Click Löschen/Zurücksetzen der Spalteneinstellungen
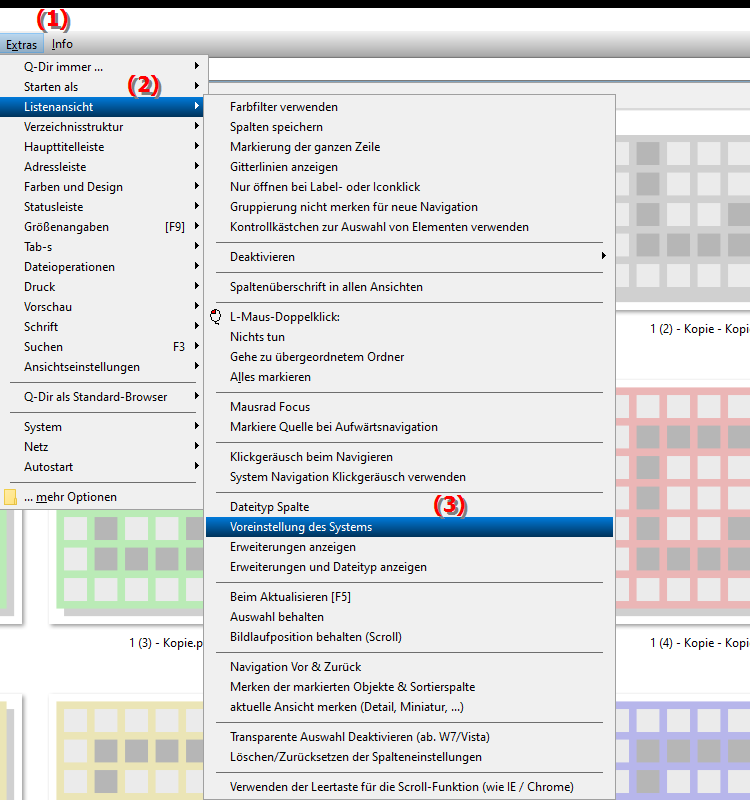The image size is (750, 800). click(x=409, y=757)
